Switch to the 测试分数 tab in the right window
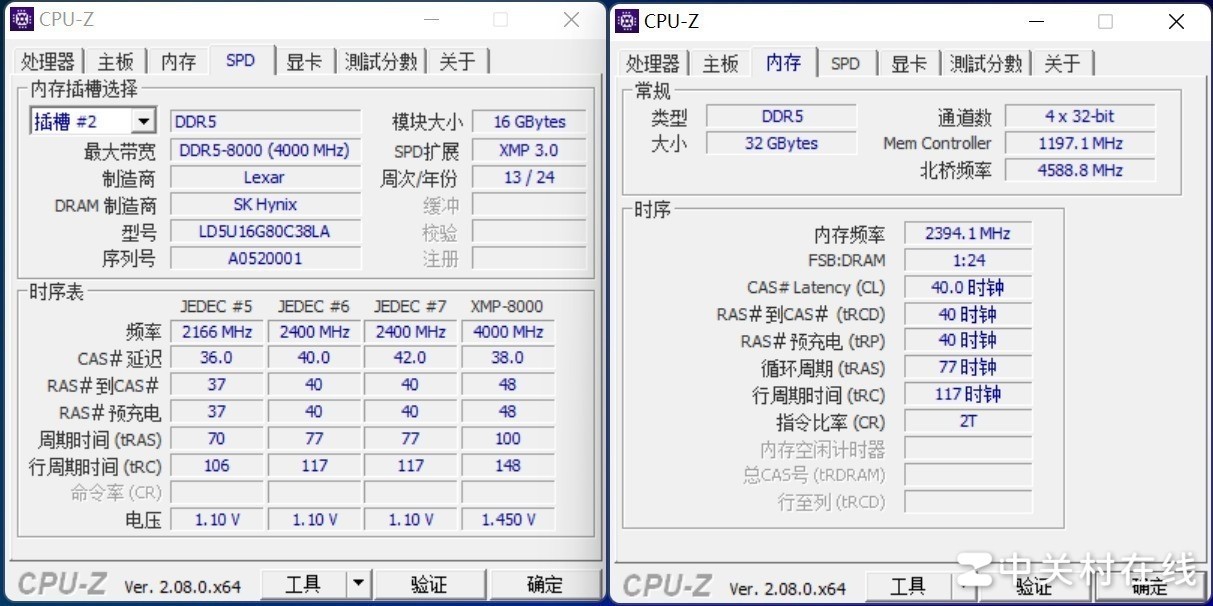The image size is (1213, 606). coord(986,64)
